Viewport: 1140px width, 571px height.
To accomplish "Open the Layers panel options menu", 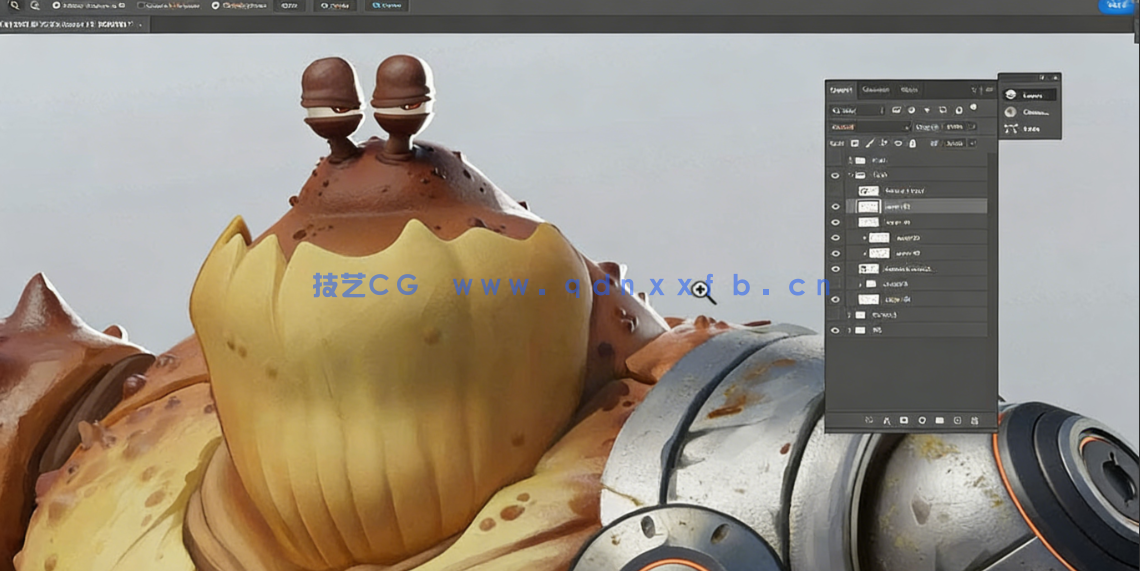I will tap(990, 89).
